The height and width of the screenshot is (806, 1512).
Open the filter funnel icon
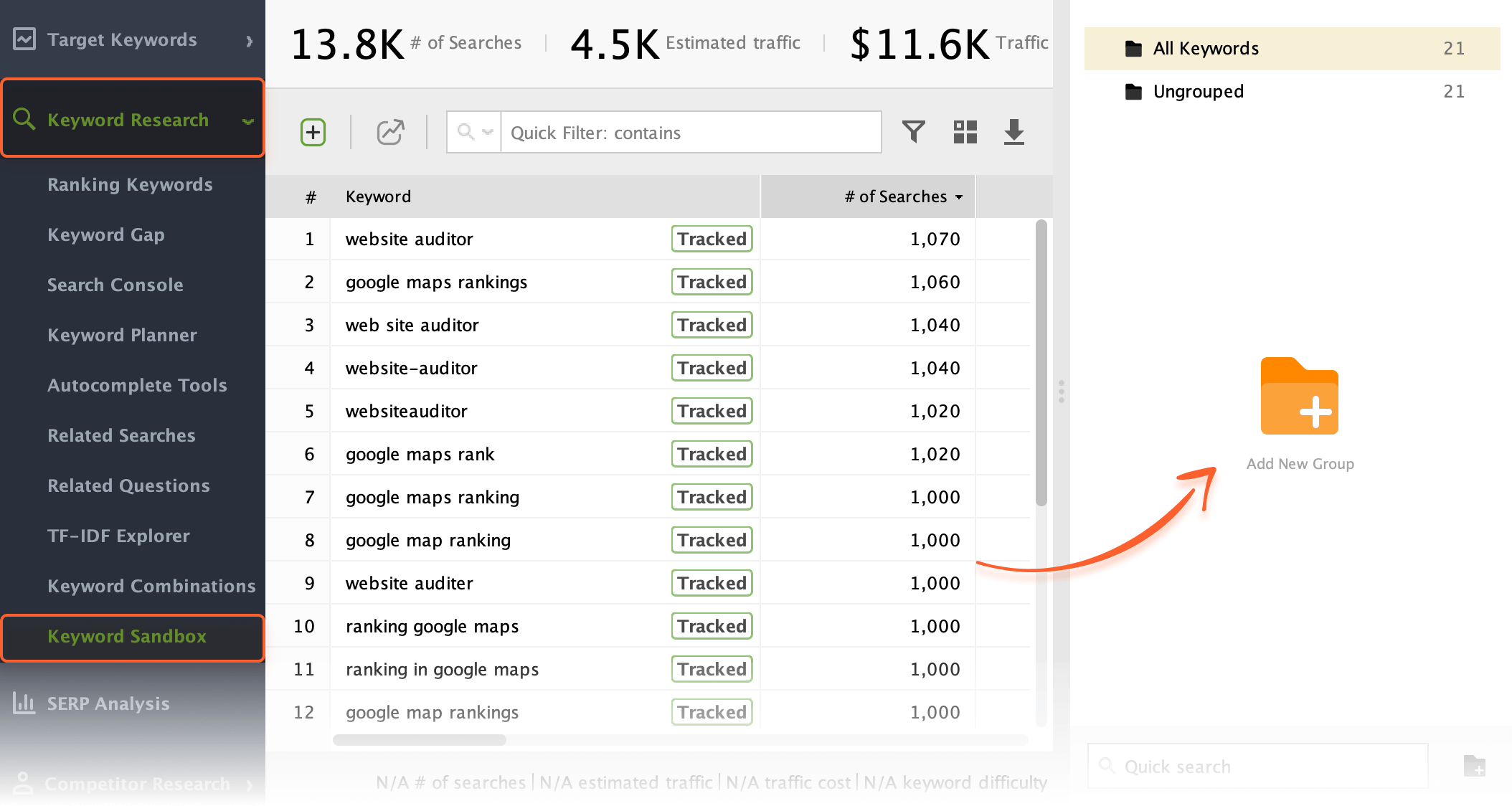914,132
